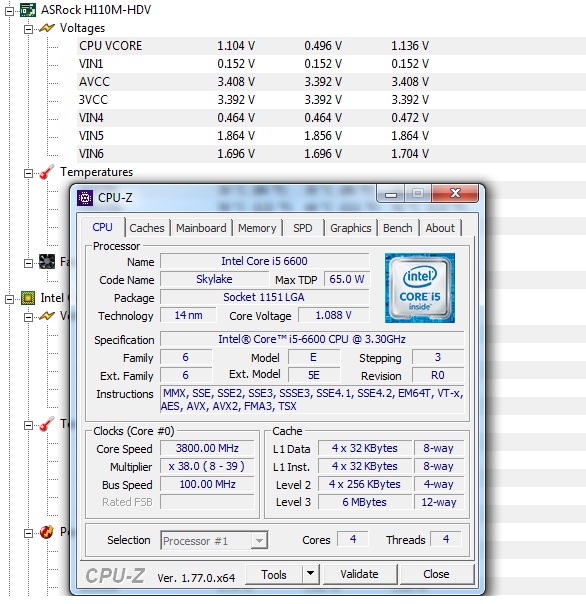
Task: Click the Validate button
Action: click(x=359, y=574)
